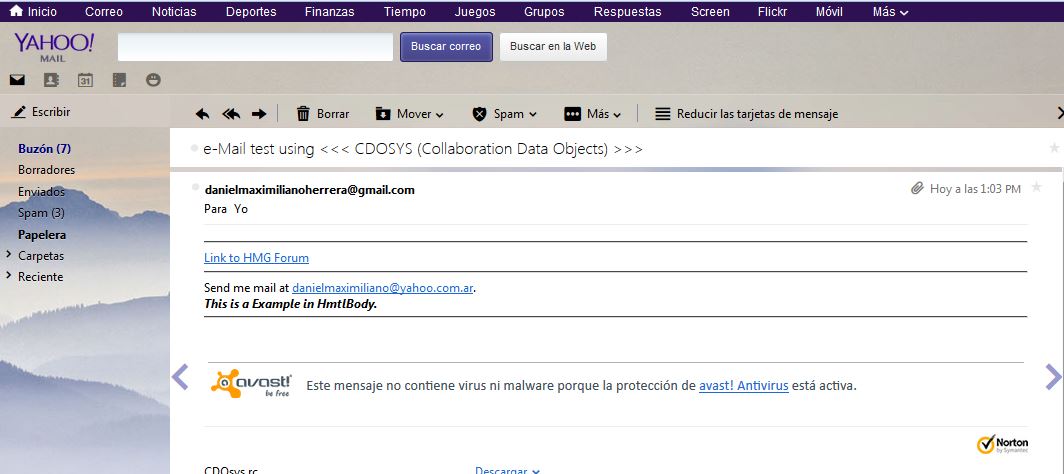Click the Reply arrow icon

pos(202,114)
